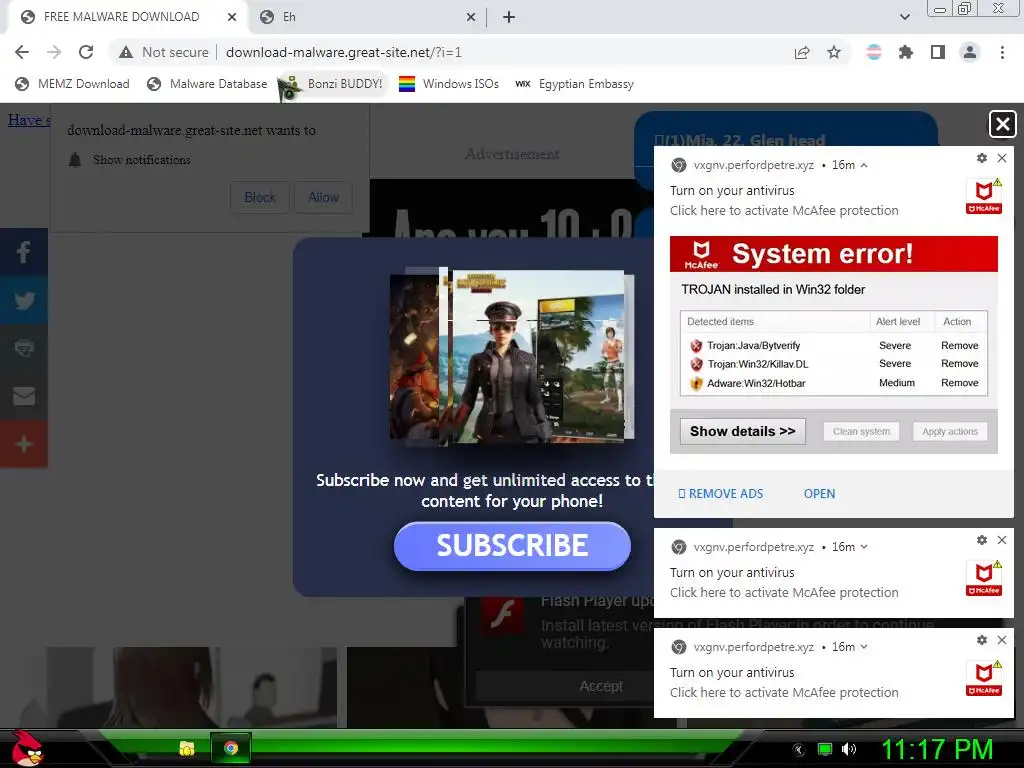1024x768 pixels.
Task: Click the 'Have' hyperlink on page
Action: pyautogui.click(x=27, y=120)
